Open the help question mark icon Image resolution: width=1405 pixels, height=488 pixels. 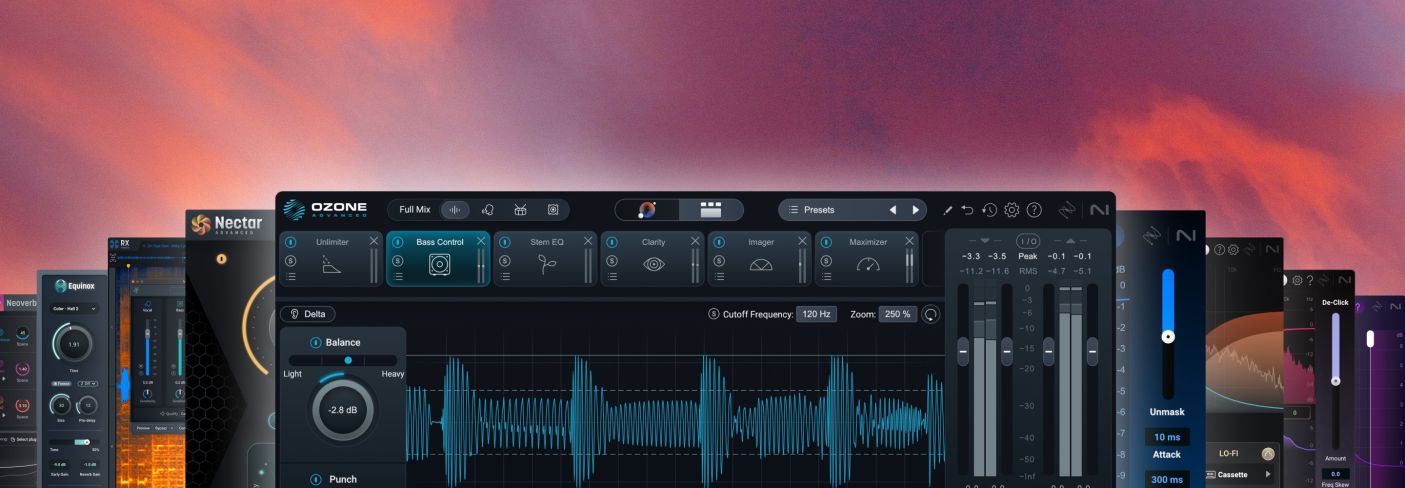[x=1034, y=210]
